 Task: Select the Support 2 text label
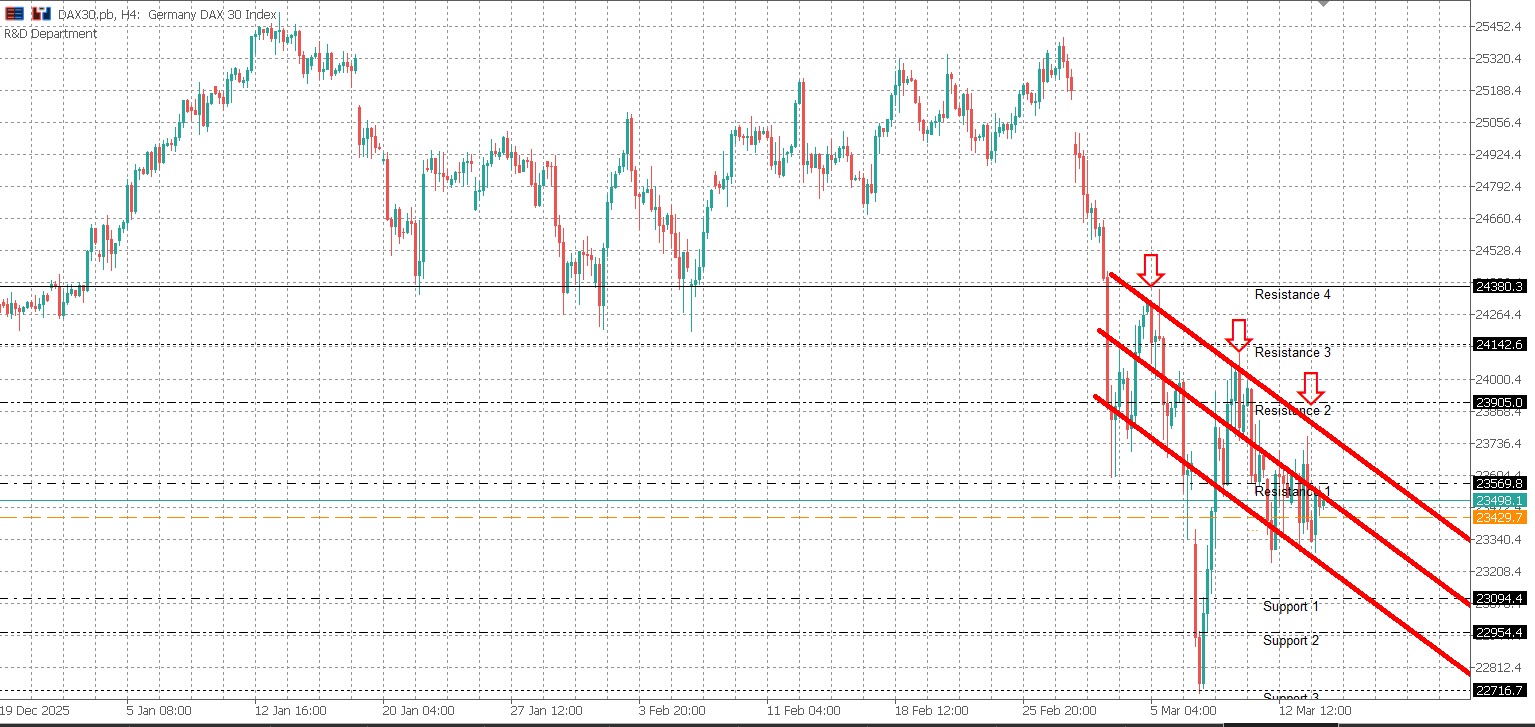tap(1292, 640)
